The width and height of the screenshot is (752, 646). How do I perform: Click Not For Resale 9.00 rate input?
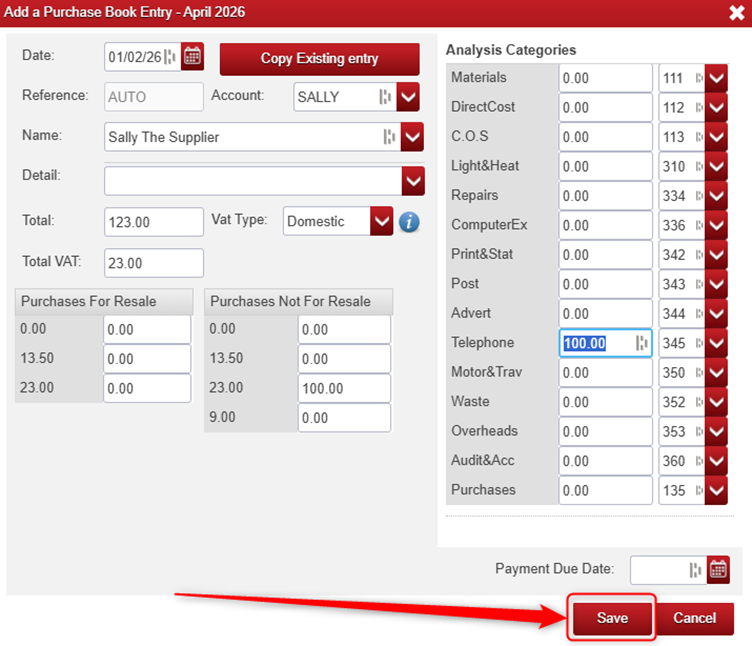click(344, 418)
